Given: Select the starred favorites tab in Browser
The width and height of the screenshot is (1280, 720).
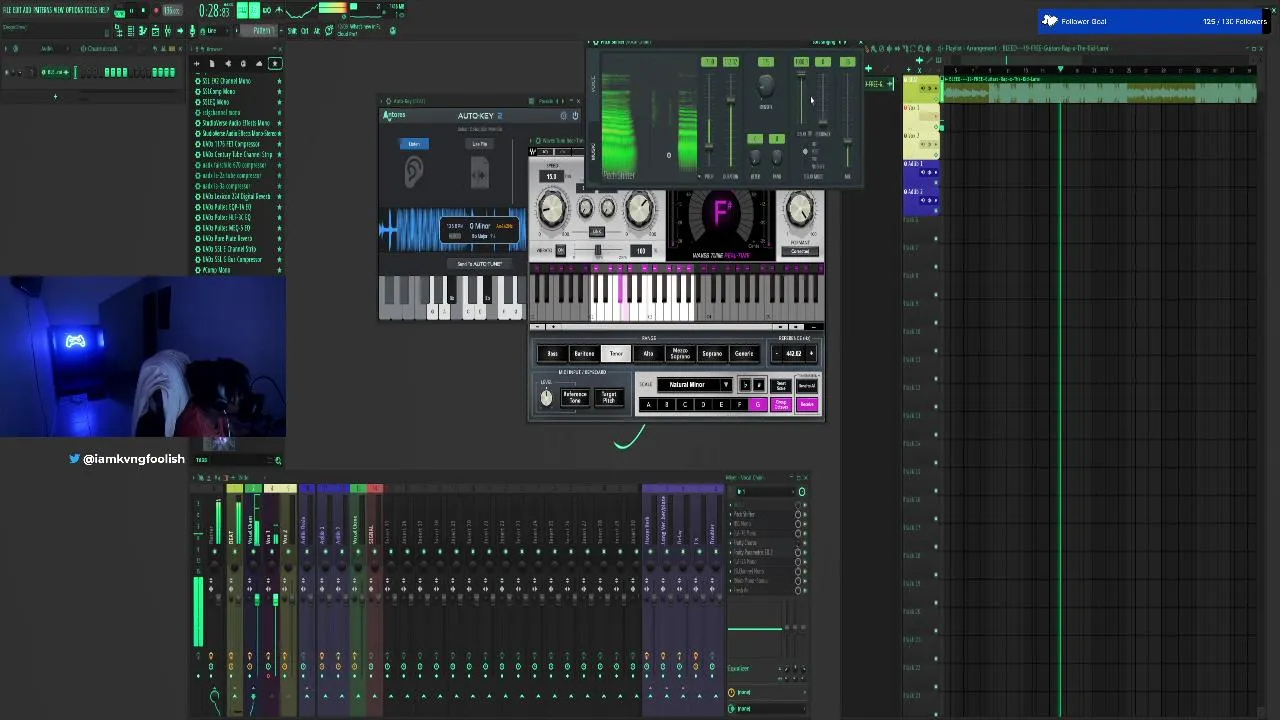Looking at the screenshot, I should click(275, 64).
